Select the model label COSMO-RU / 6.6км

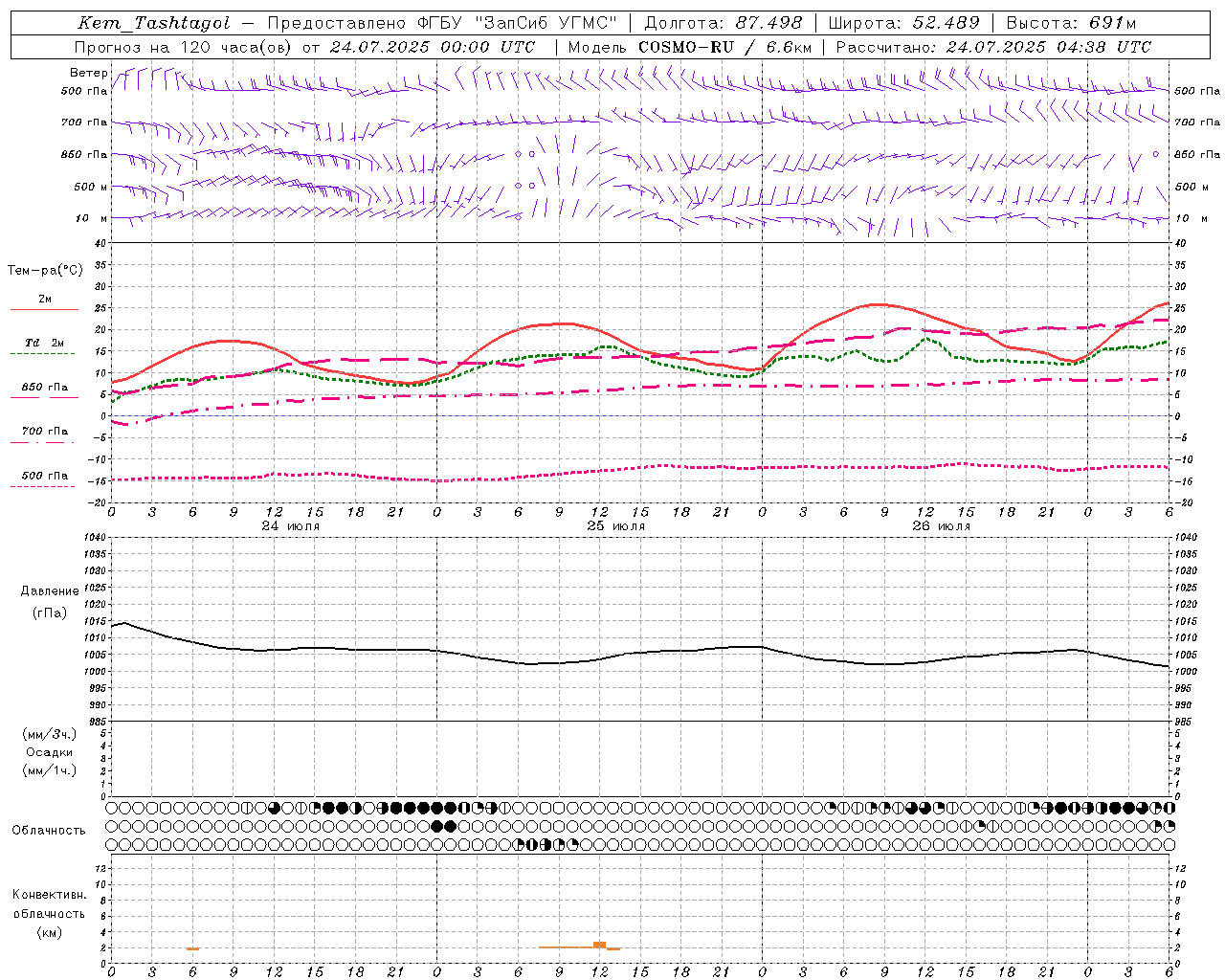point(725,47)
